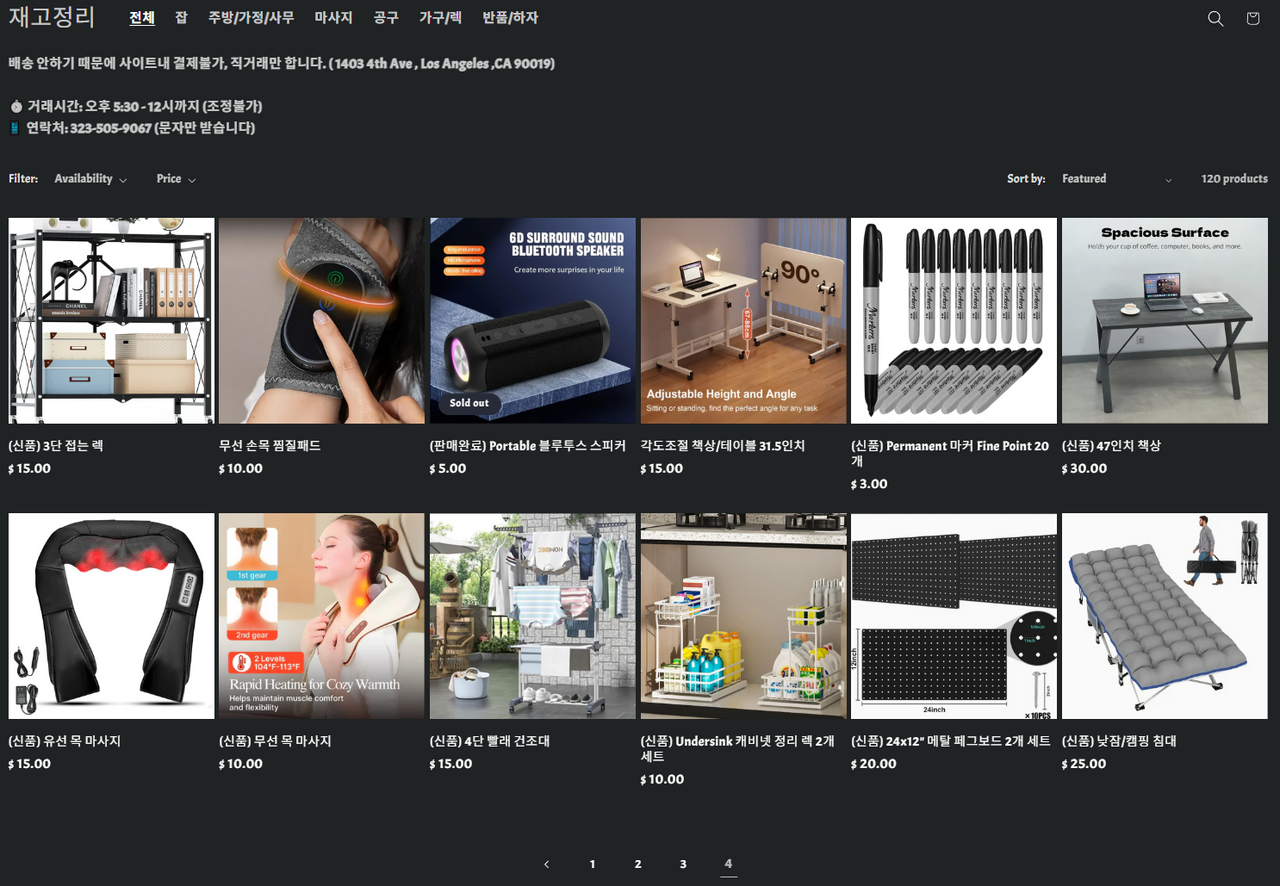The image size is (1280, 886).
Task: Open the 3단 접는 렉 product image
Action: (x=111, y=321)
